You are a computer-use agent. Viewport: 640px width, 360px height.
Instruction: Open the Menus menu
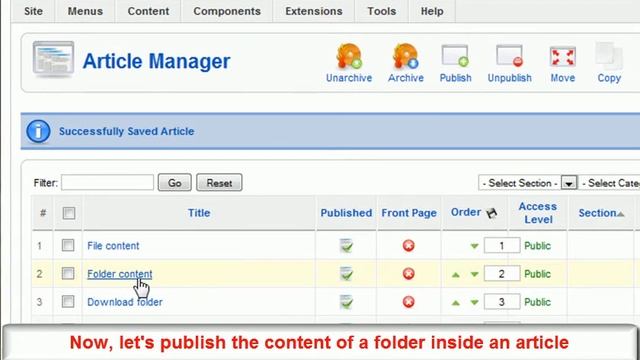tap(85, 11)
